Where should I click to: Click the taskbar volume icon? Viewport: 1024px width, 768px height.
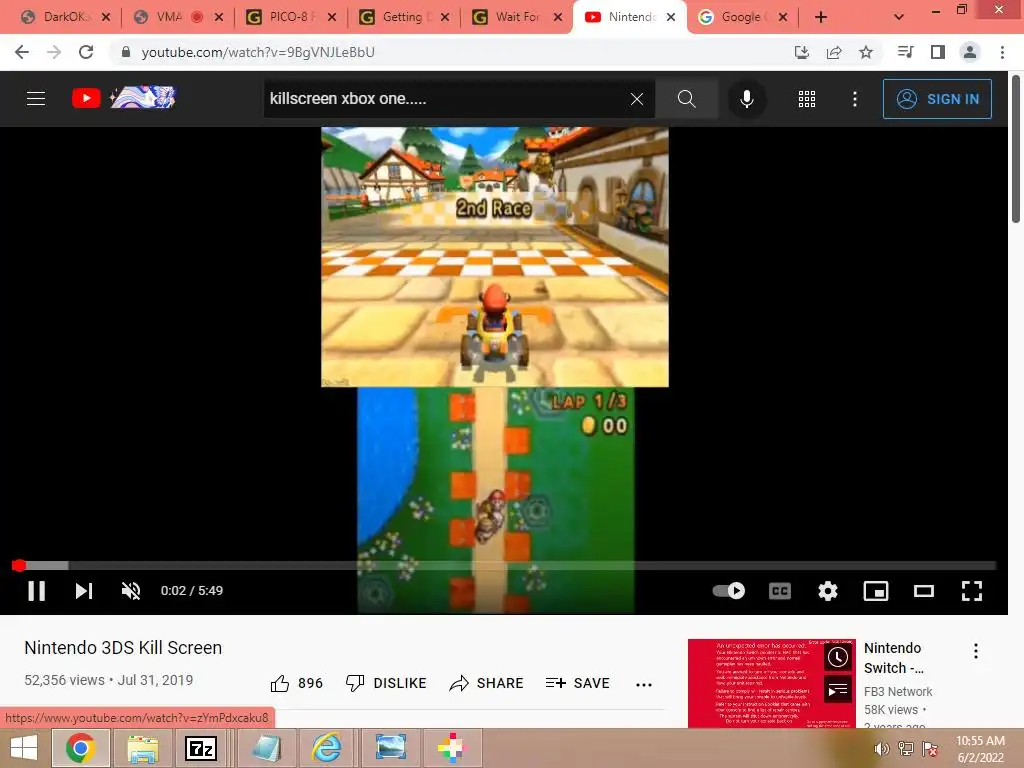click(x=881, y=749)
